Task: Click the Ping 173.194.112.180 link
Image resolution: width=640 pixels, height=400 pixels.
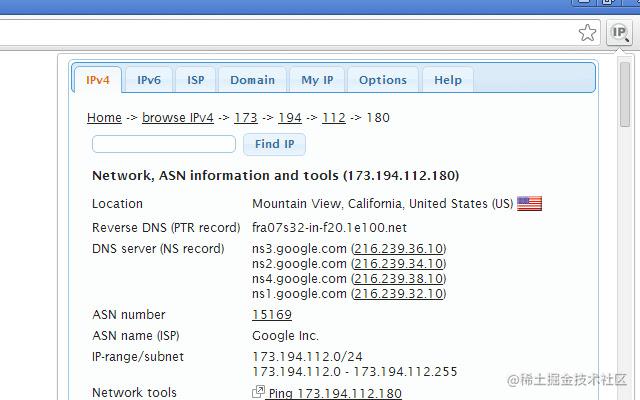Action: tap(335, 393)
